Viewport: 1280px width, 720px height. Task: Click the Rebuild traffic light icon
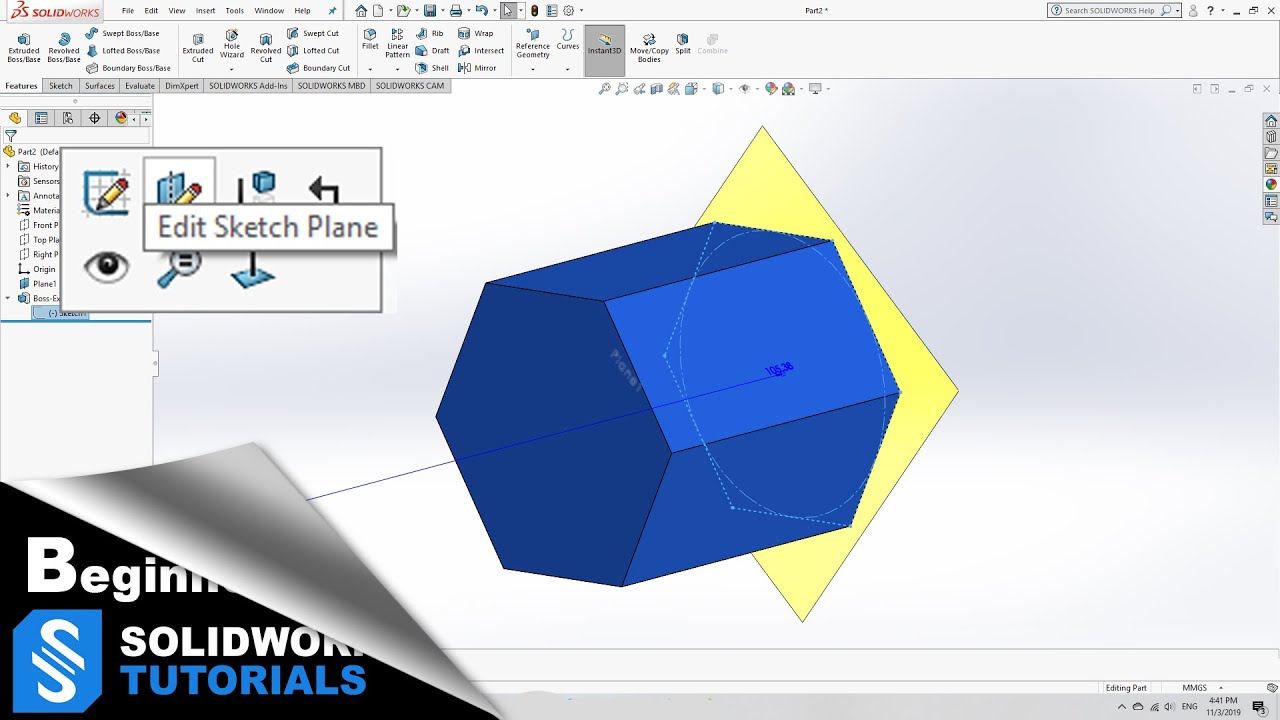coord(535,11)
